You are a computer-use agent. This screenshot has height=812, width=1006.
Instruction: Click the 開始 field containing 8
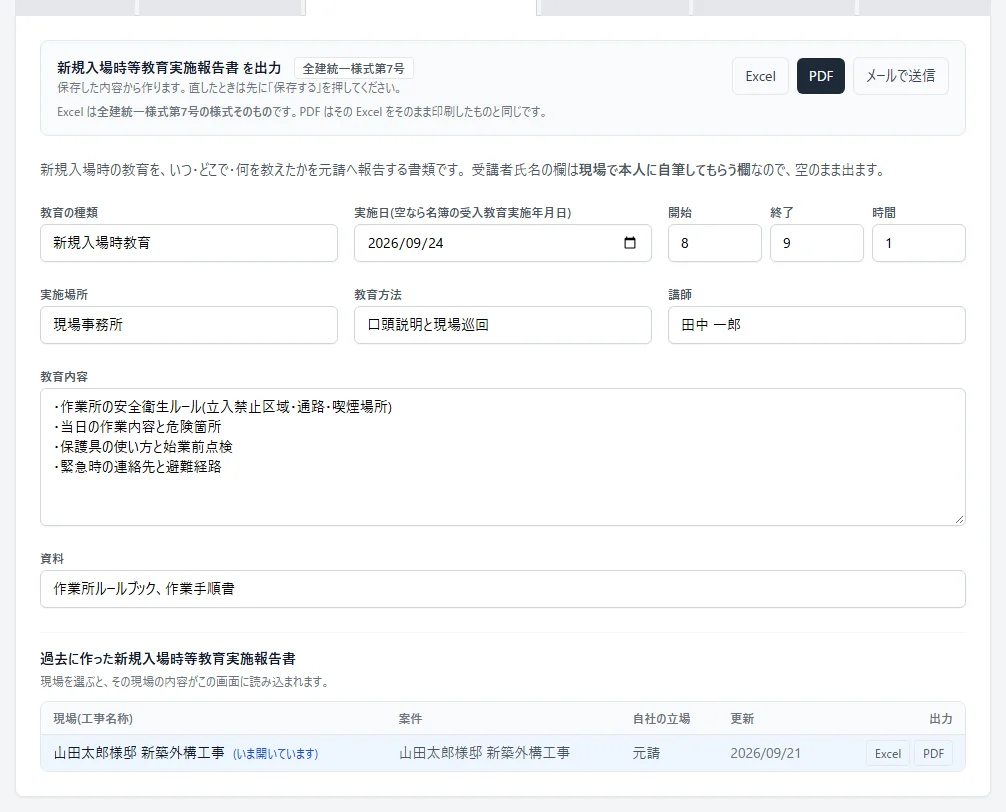click(714, 243)
